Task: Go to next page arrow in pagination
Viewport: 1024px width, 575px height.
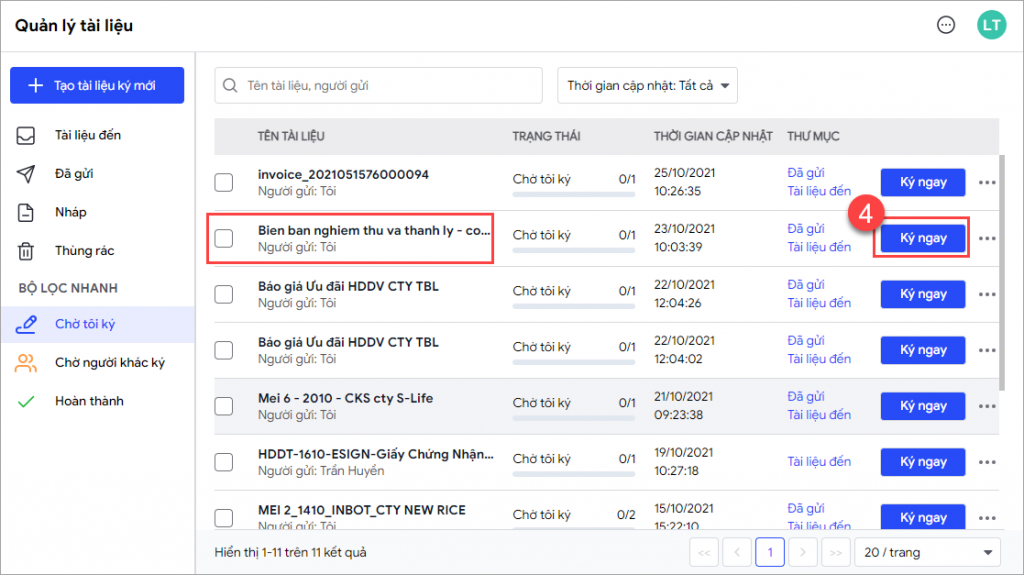Action: 802,552
